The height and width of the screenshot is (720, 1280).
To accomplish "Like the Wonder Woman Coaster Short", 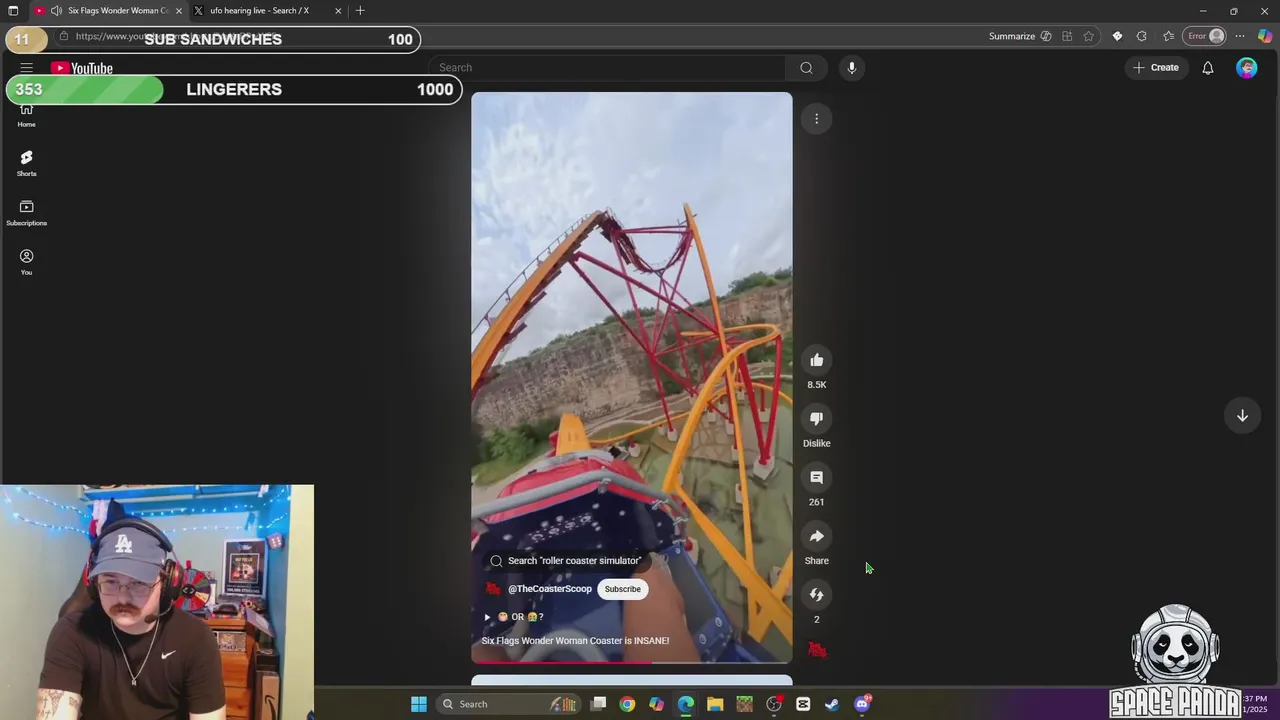I will [x=816, y=360].
